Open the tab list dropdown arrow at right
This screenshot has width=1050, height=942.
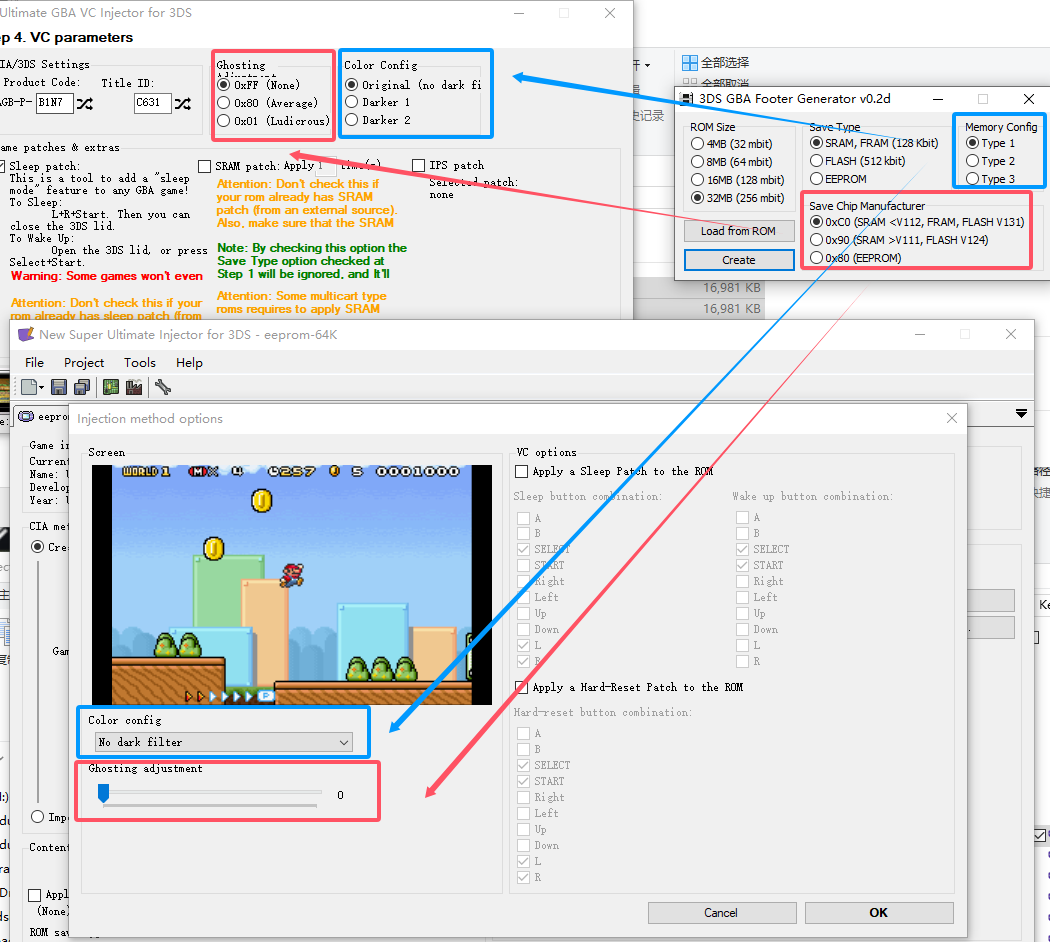(x=1021, y=414)
